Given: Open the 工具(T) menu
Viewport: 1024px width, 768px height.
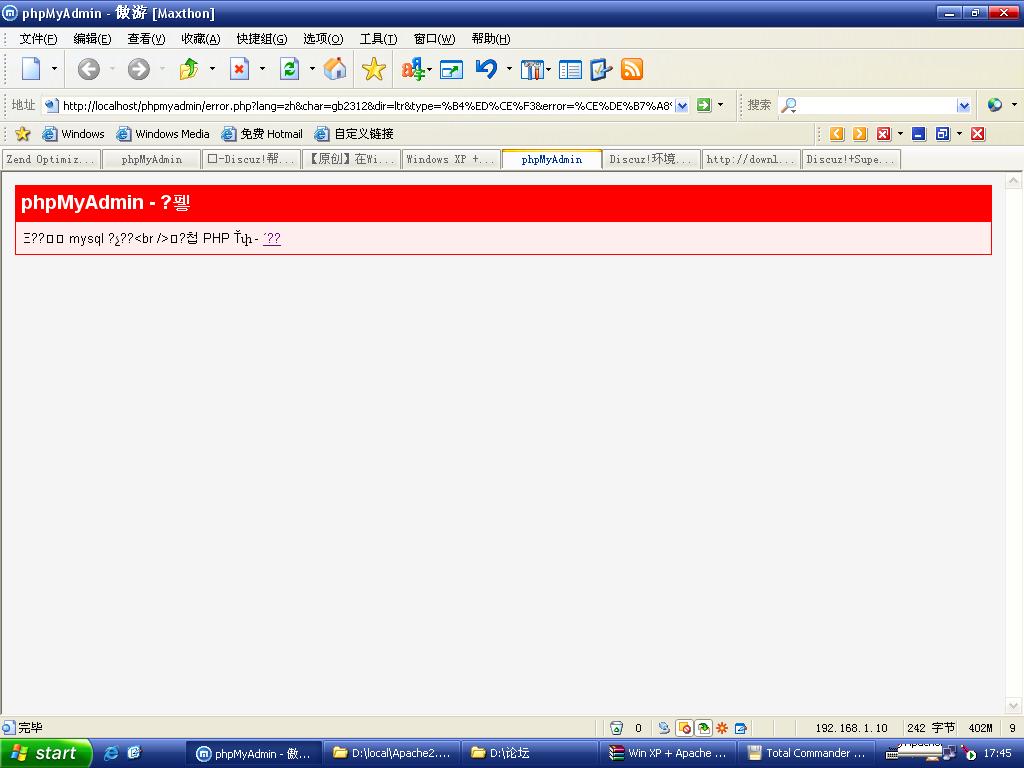Looking at the screenshot, I should [378, 39].
